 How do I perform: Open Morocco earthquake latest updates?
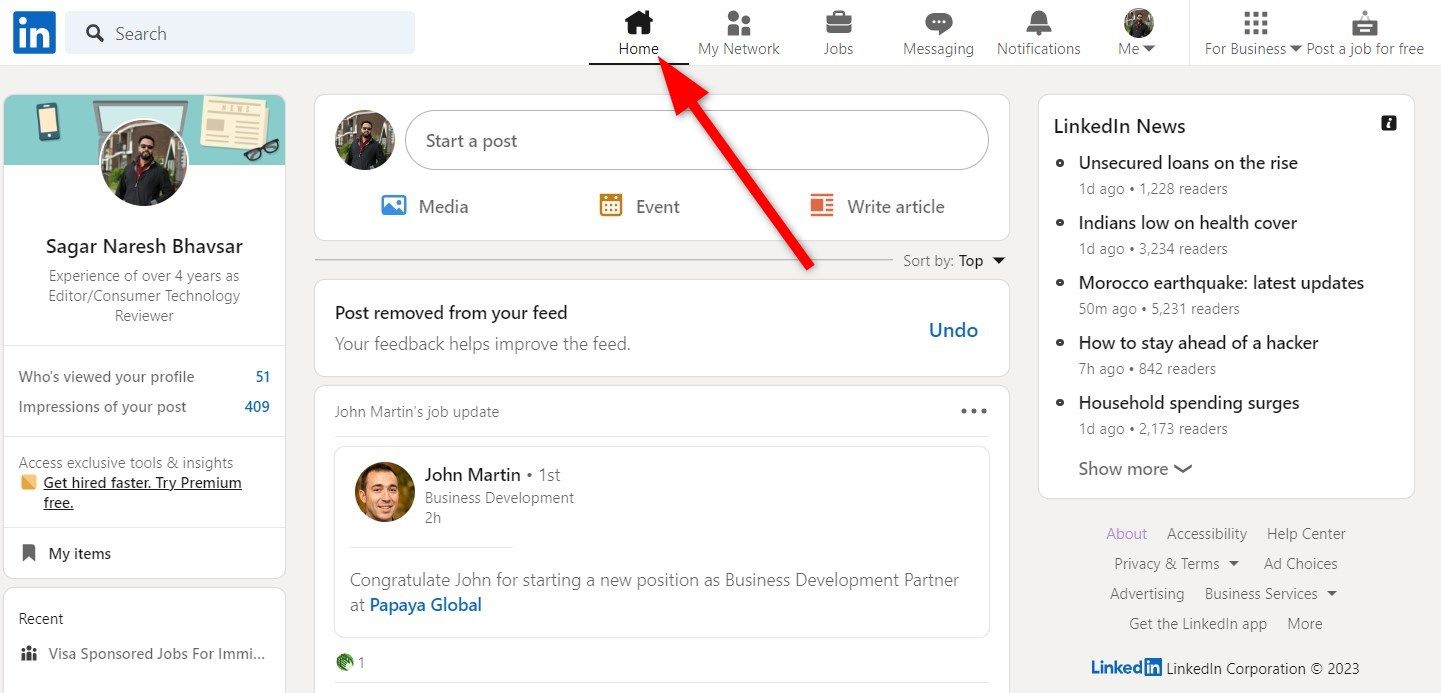point(1221,283)
